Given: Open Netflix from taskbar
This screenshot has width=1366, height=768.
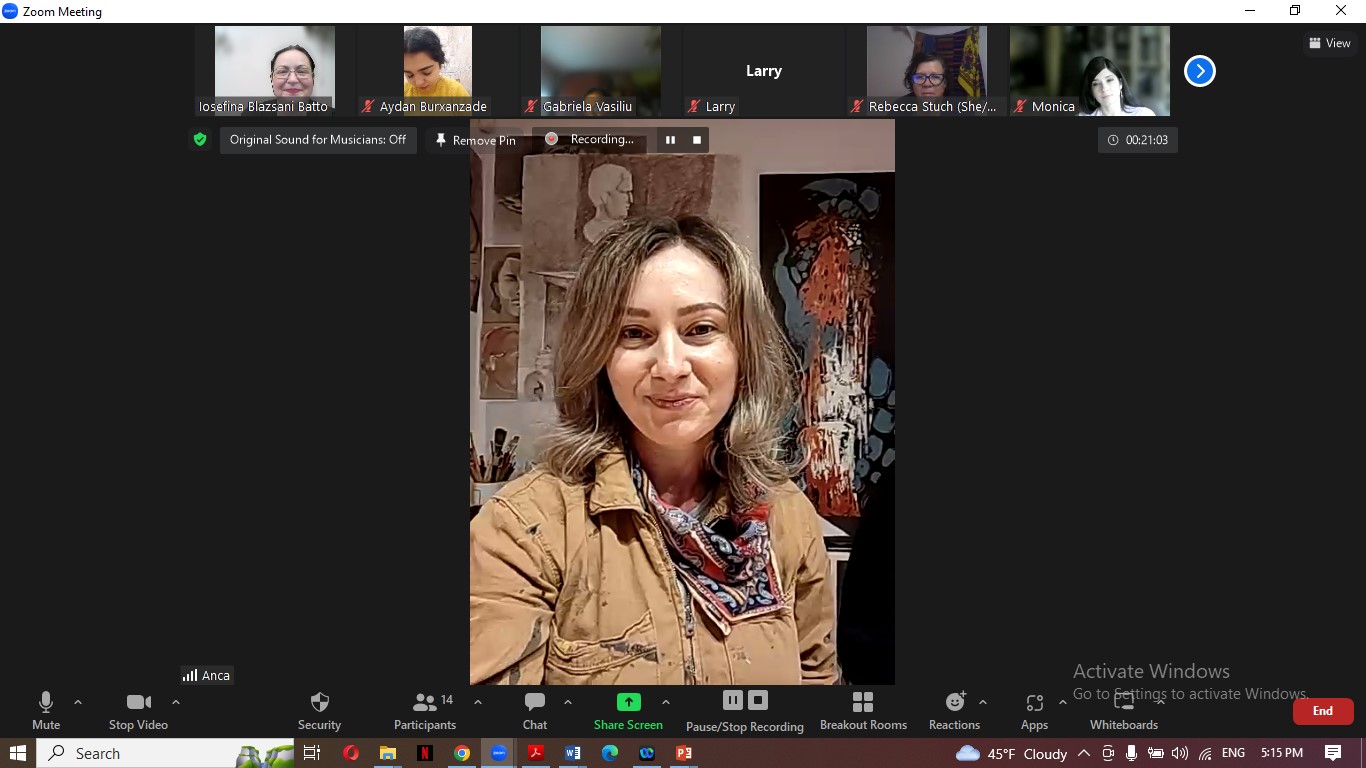Looking at the screenshot, I should (x=425, y=753).
